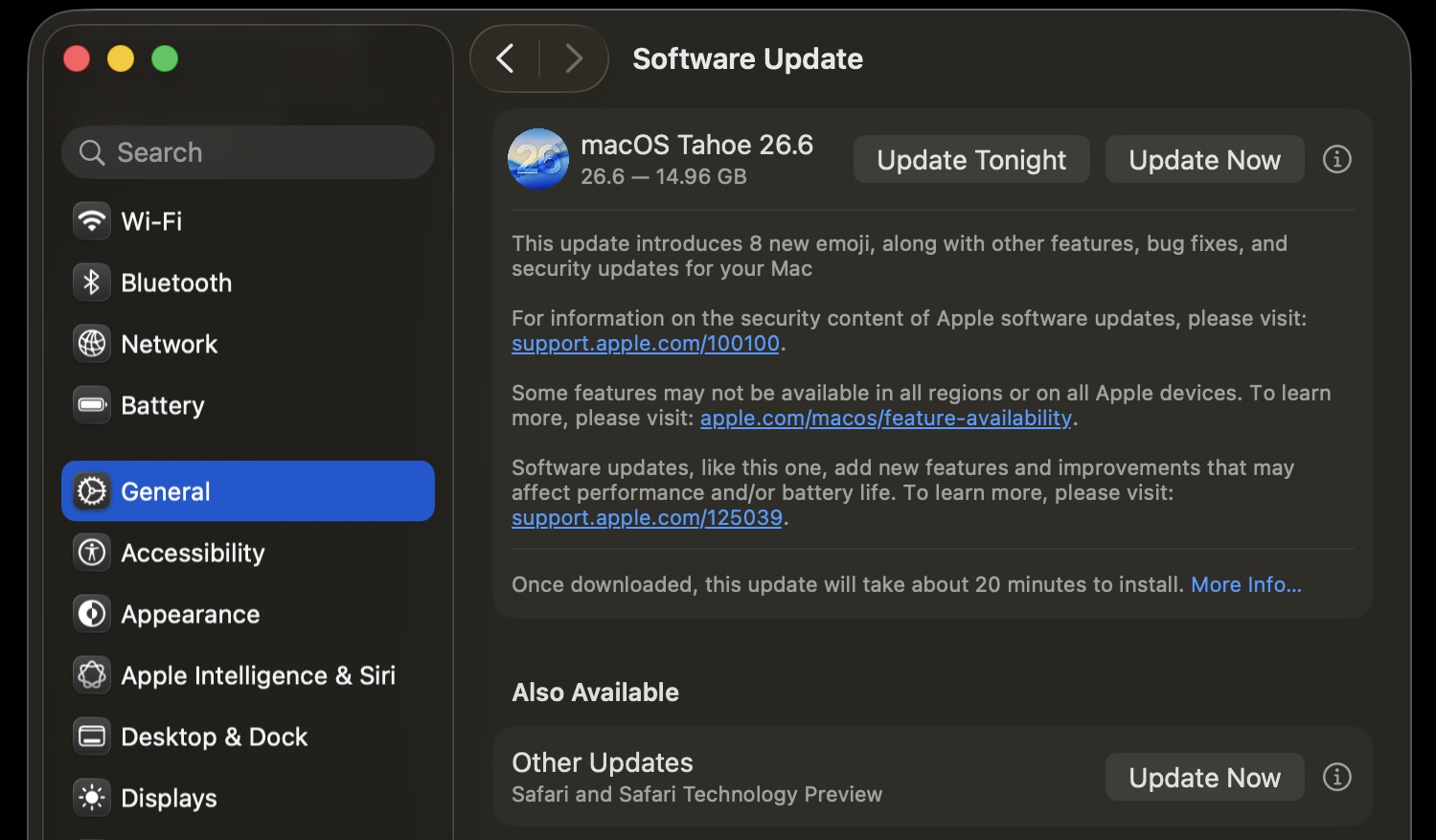Screen dimensions: 1436x840
Task: Click the macOS Tahoe 26 logo icon
Action: coord(538,159)
